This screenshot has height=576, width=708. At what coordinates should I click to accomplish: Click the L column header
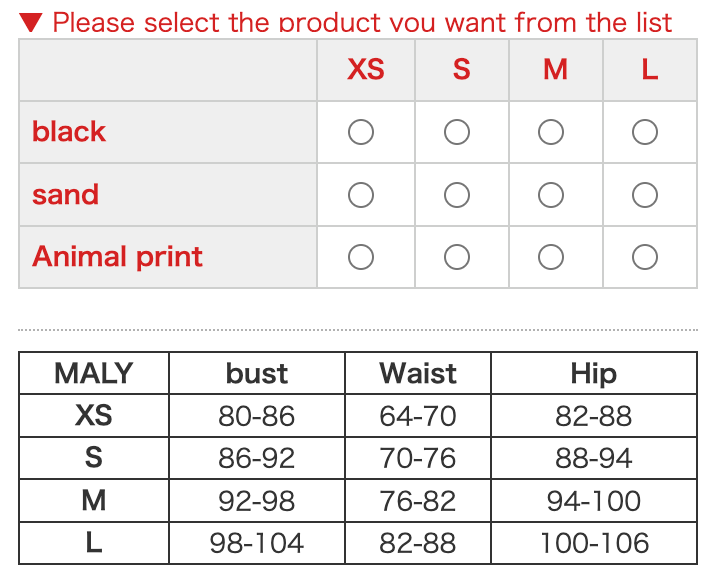click(649, 70)
